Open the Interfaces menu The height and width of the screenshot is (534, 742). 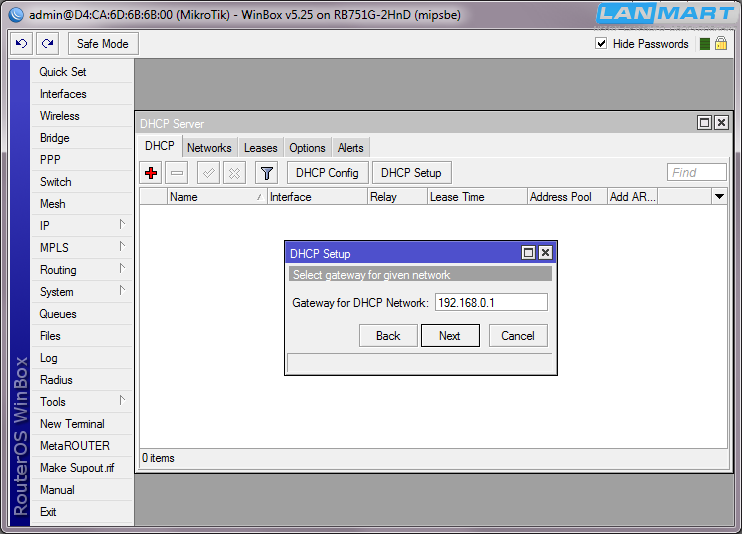tap(81, 94)
